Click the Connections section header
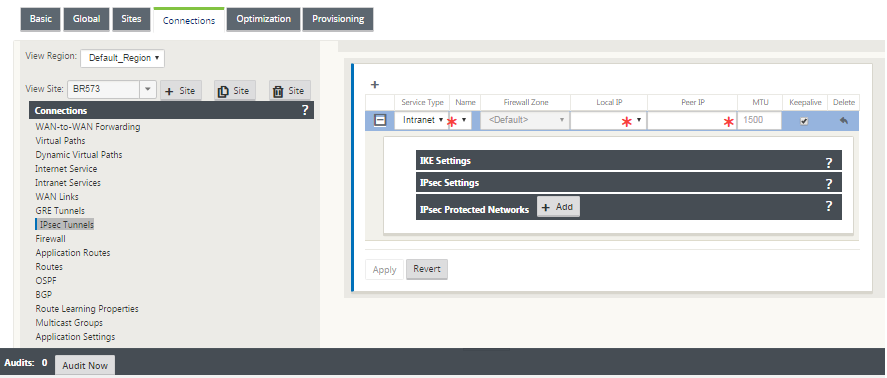This screenshot has width=887, height=378. point(171,110)
